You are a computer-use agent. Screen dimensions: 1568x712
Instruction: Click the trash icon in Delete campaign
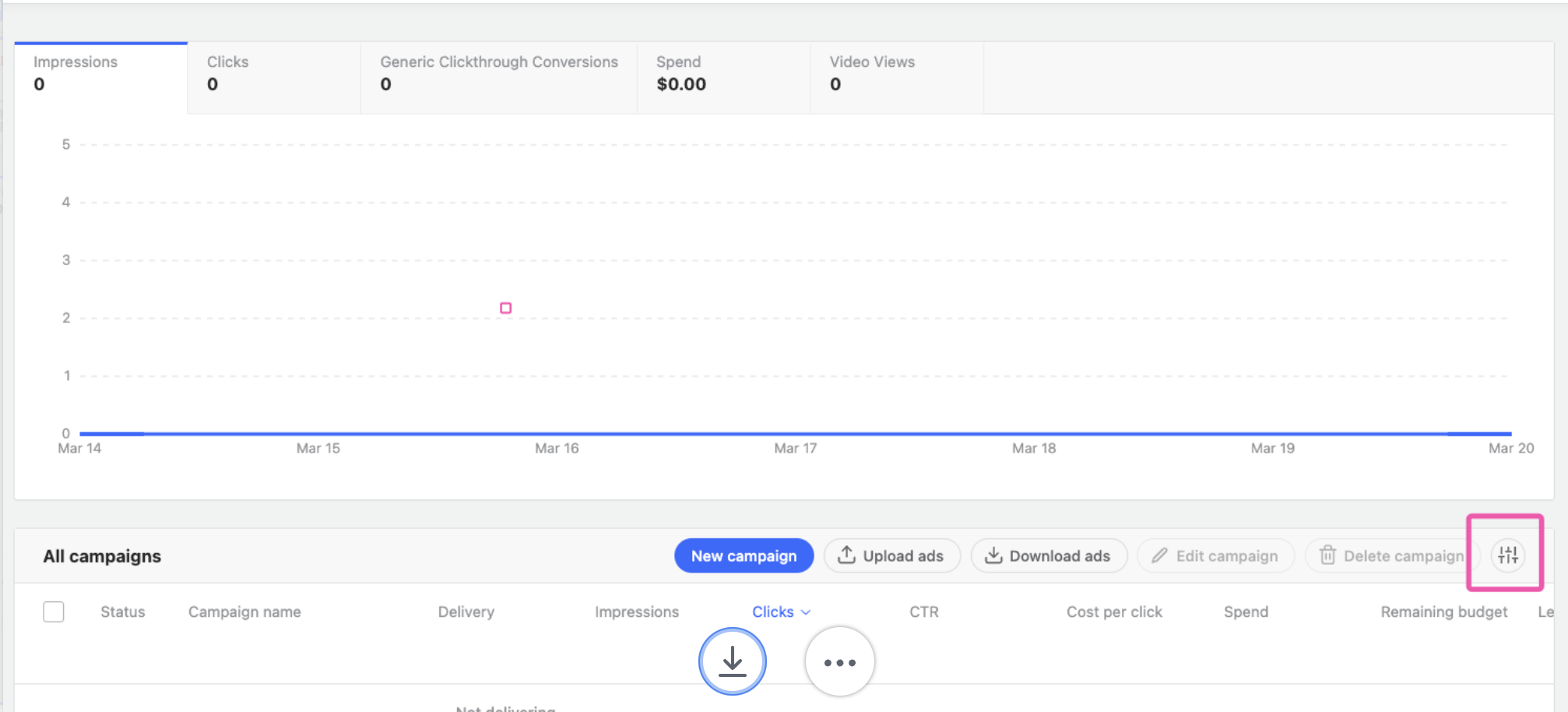tap(1327, 555)
